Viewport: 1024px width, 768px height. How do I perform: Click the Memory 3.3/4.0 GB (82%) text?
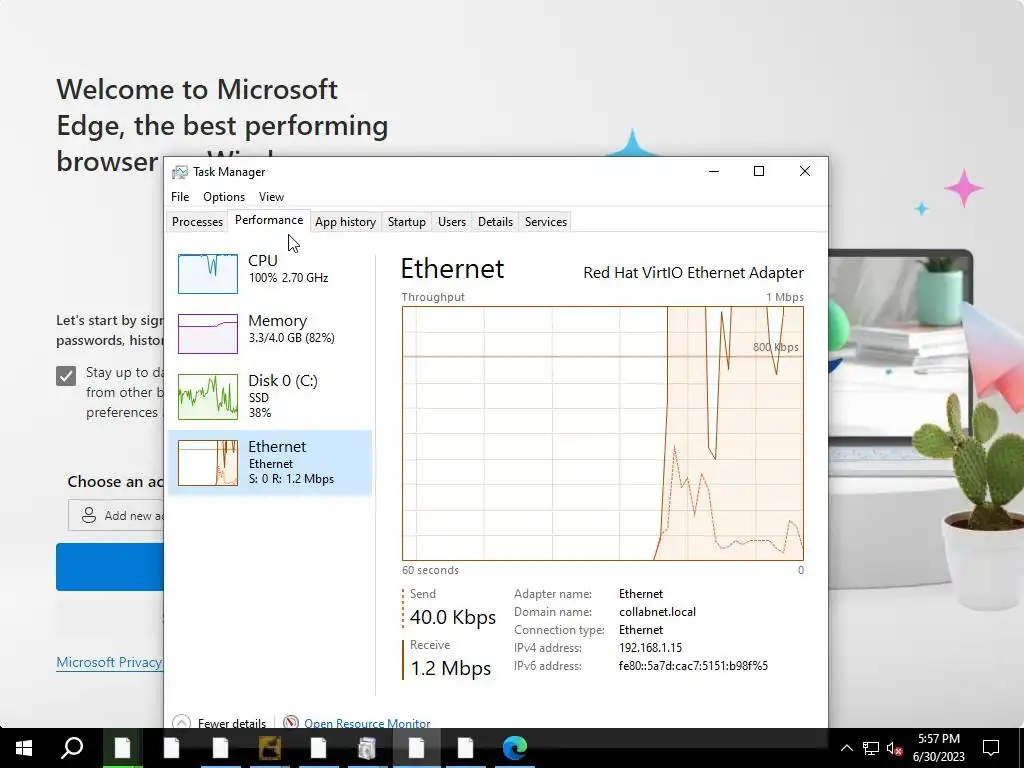point(292,338)
